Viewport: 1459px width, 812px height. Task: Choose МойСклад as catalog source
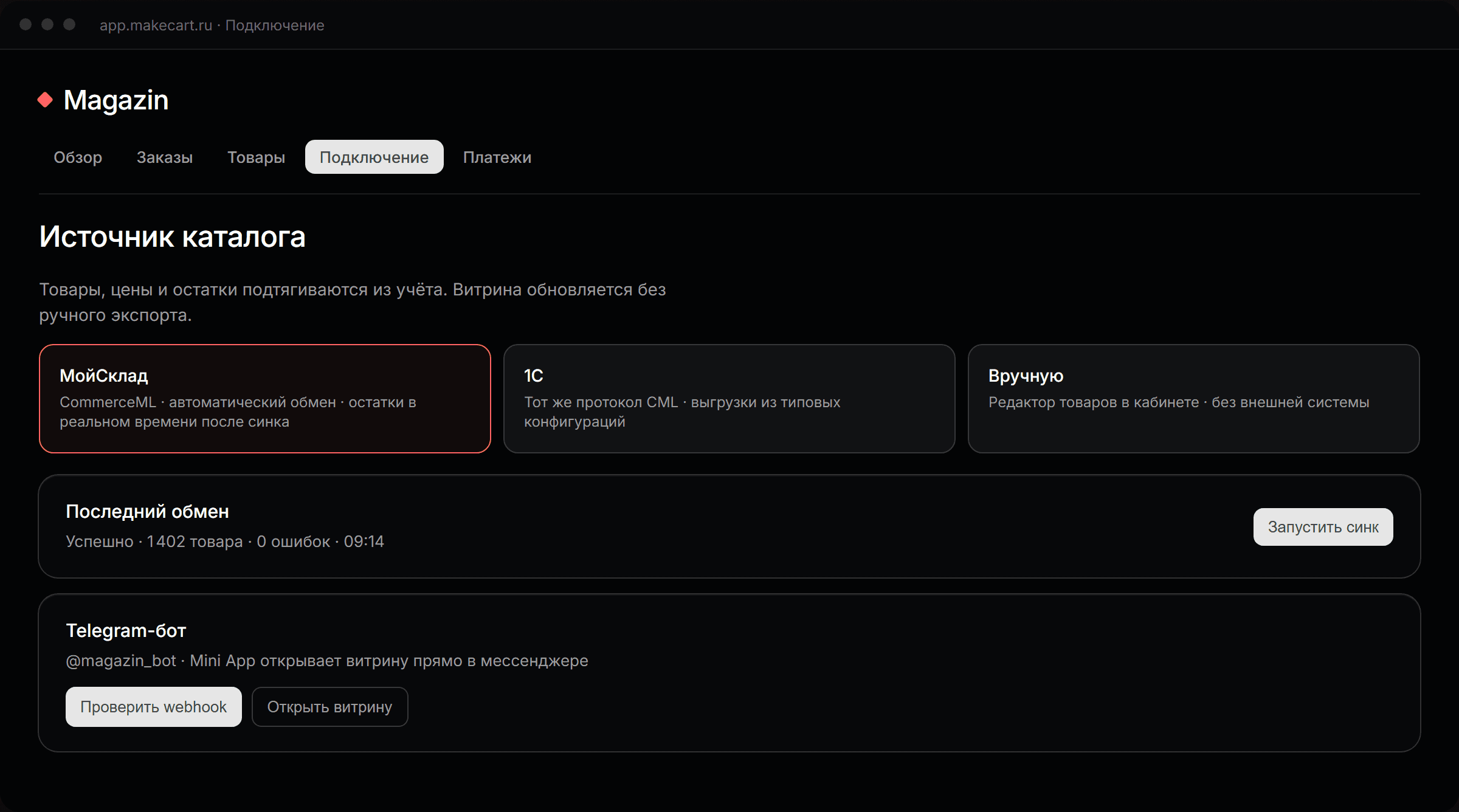(265, 399)
